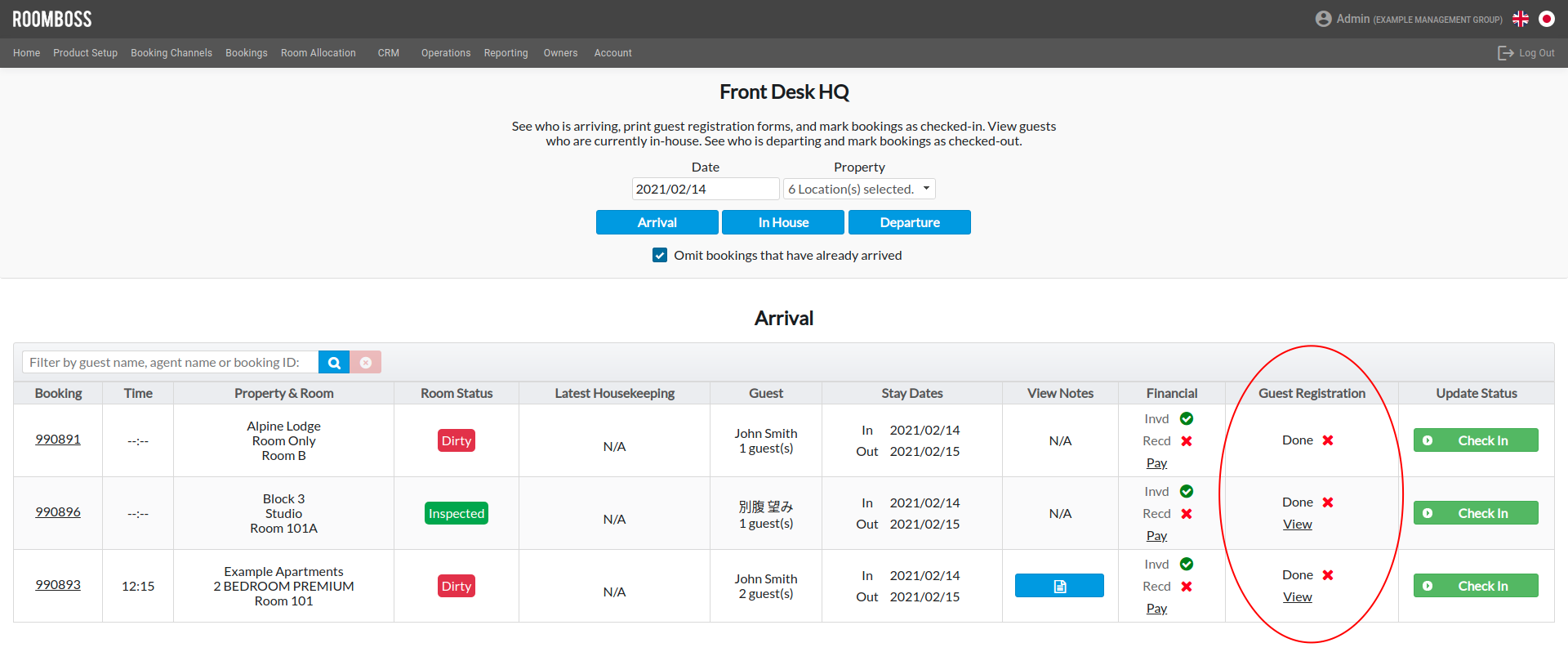The image size is (1568, 652).
Task: Click the green Invd checkmark for booking 990896
Action: [x=1187, y=491]
